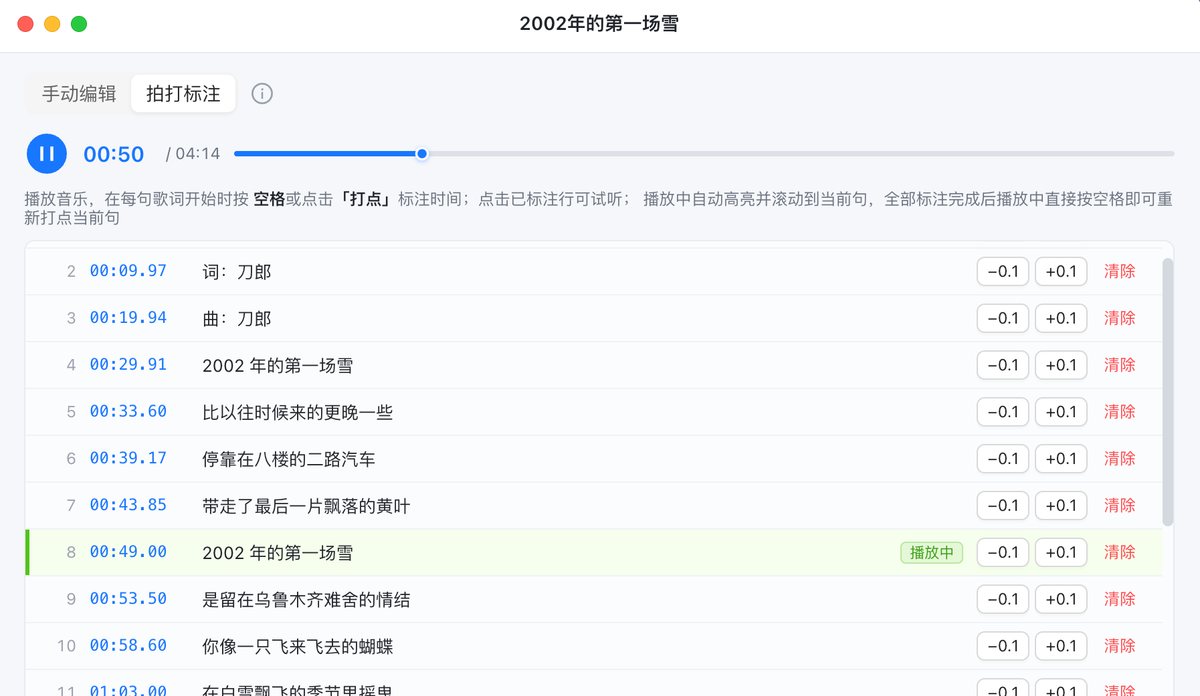Image resolution: width=1200 pixels, height=696 pixels.
Task: Clear timestamp for 你像一只飞来飞去的蝴蝶
Action: (x=1120, y=646)
